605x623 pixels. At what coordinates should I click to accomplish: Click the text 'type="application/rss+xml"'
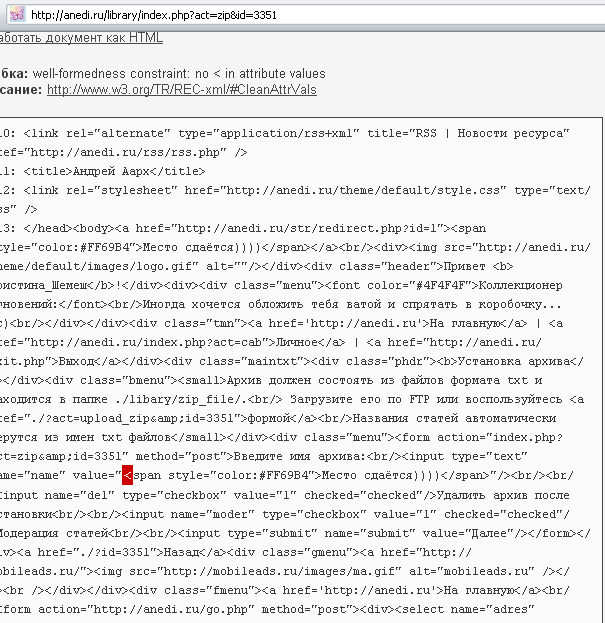click(269, 133)
